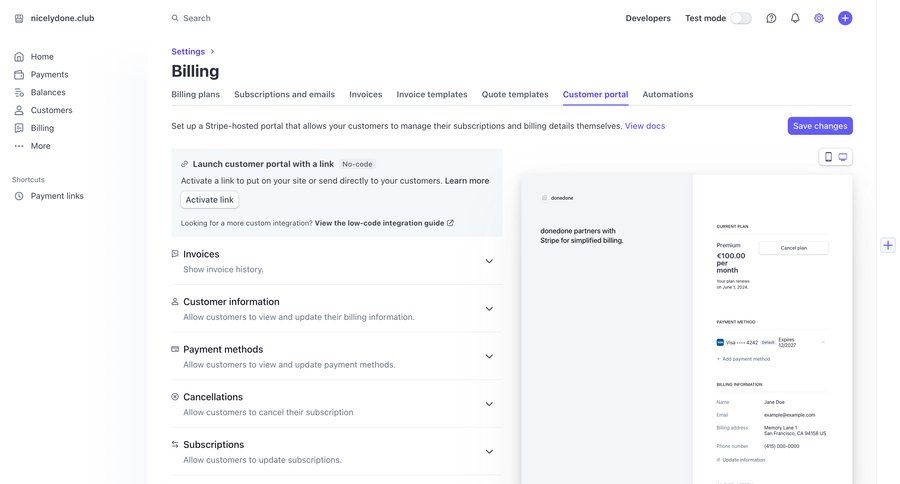Click Learn more link
900x484 pixels.
[x=467, y=180]
